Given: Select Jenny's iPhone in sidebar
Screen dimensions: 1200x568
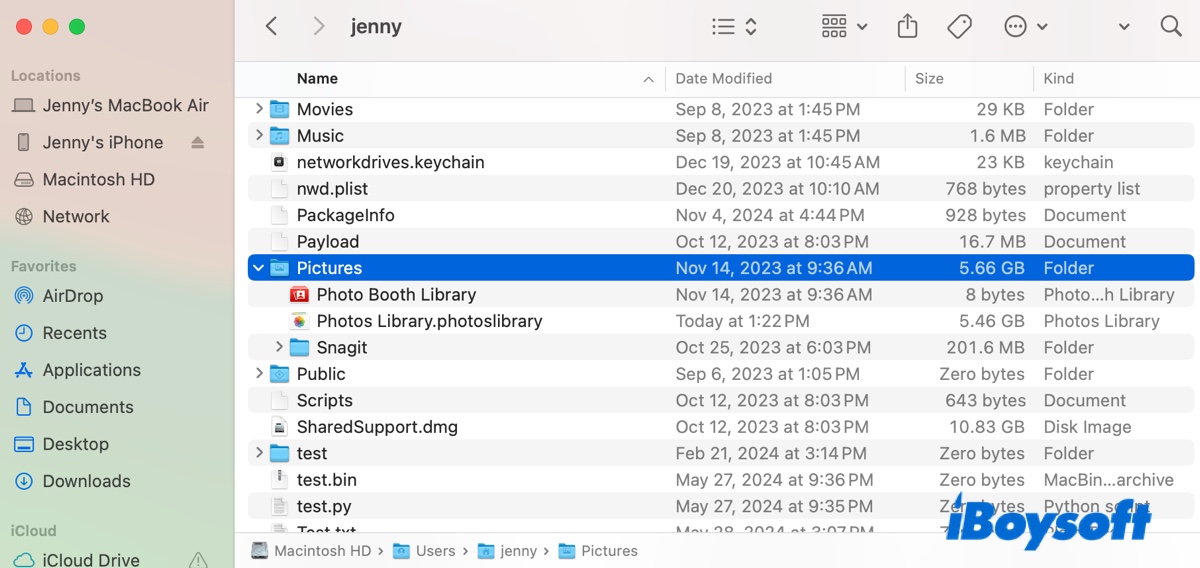Looking at the screenshot, I should (x=89, y=142).
